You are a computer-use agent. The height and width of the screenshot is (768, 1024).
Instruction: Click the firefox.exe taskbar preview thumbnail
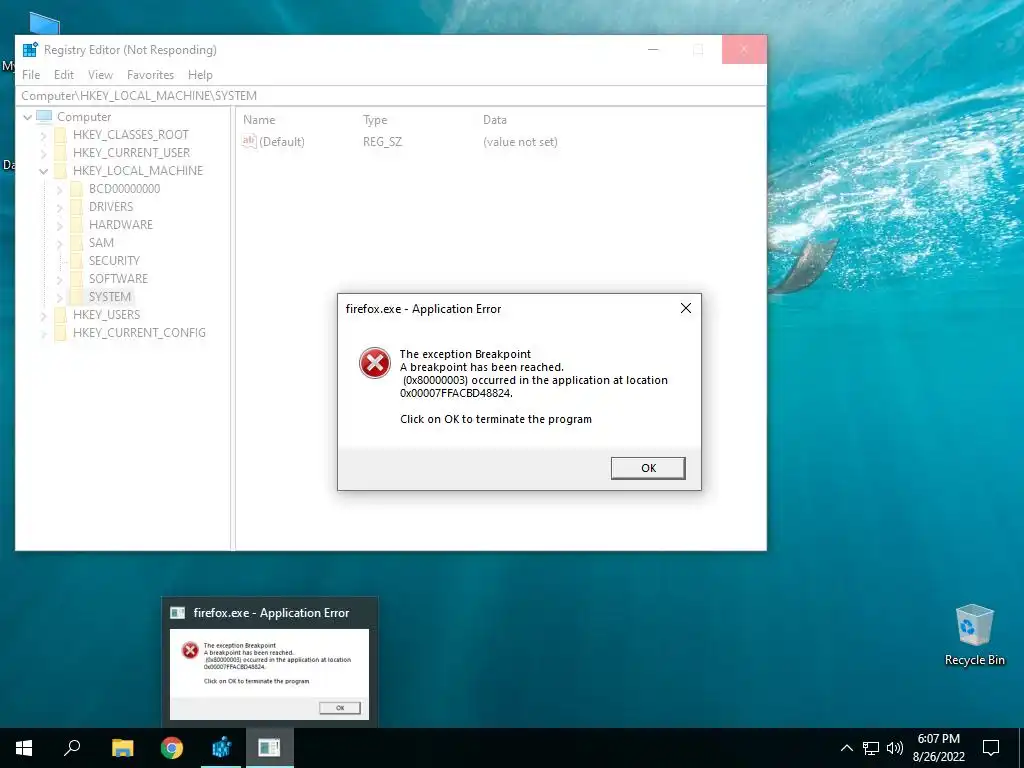pyautogui.click(x=269, y=674)
